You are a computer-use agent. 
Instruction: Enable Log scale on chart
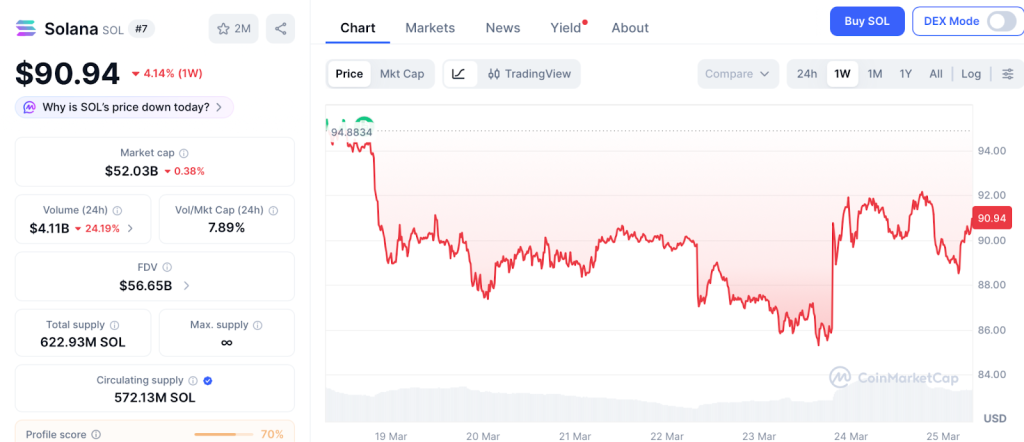tap(971, 74)
